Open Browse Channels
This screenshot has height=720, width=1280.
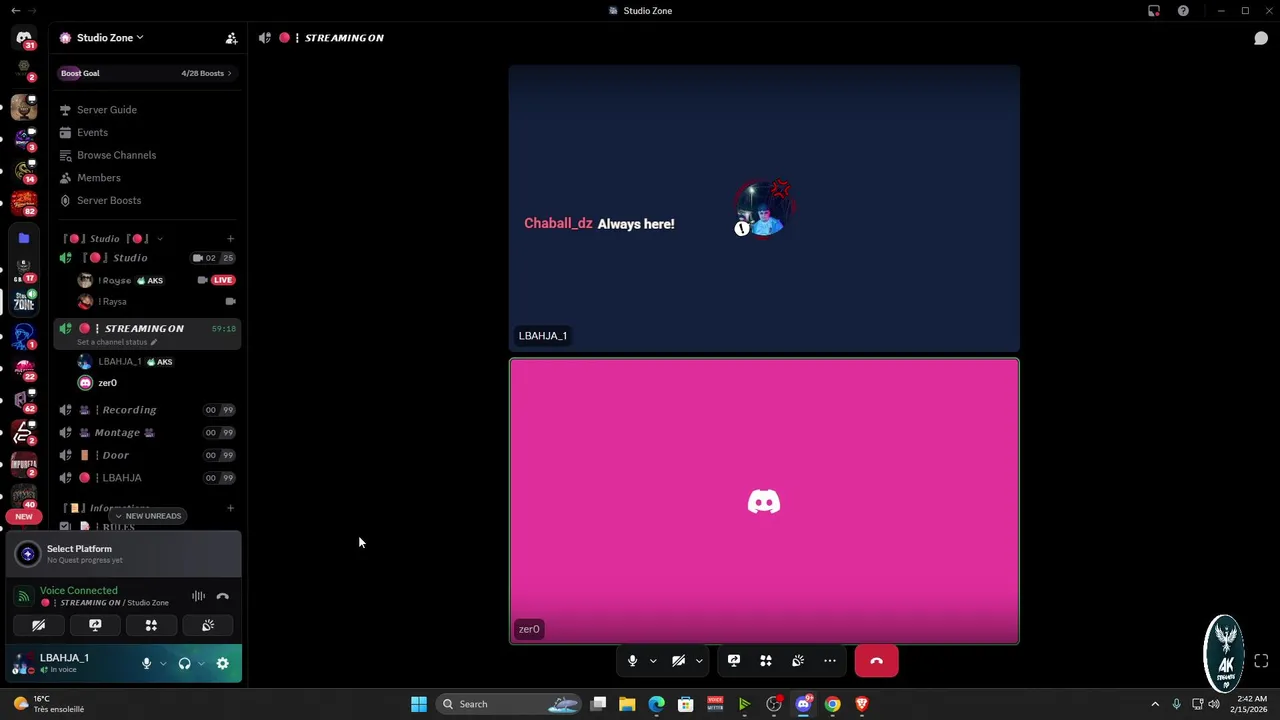tap(146, 155)
